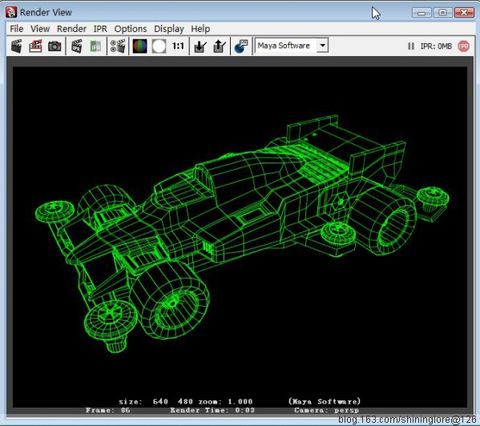Viewport: 480px width, 426px height.
Task: Open the Maya Software renderer dropdown
Action: click(292, 45)
